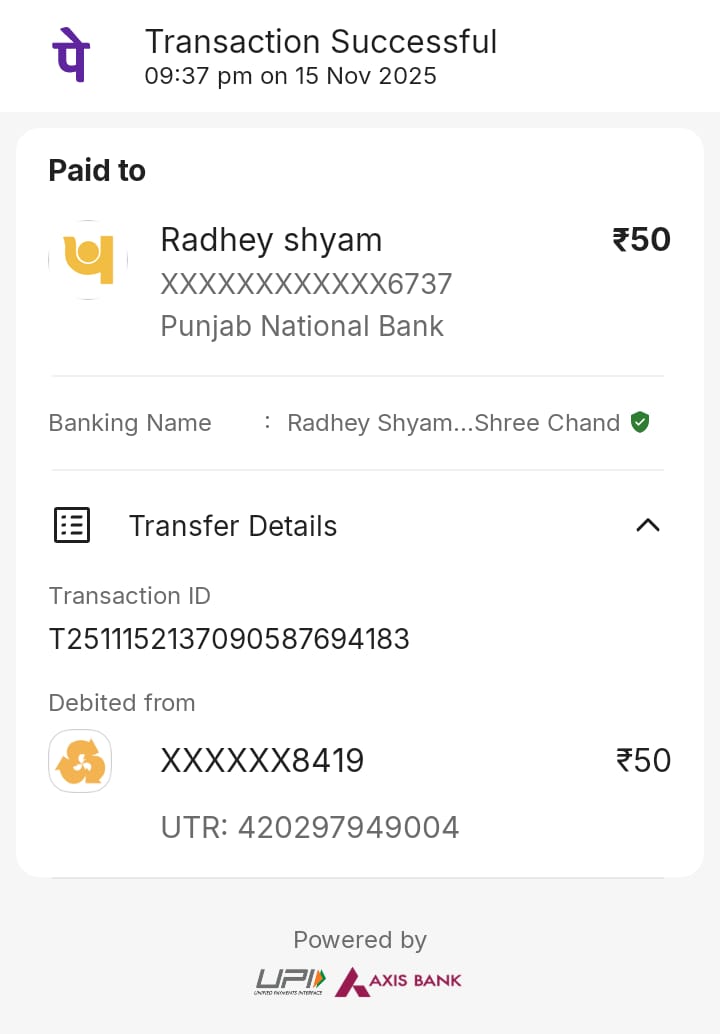Tap the Banking Name value text
720x1034 pixels.
click(453, 423)
